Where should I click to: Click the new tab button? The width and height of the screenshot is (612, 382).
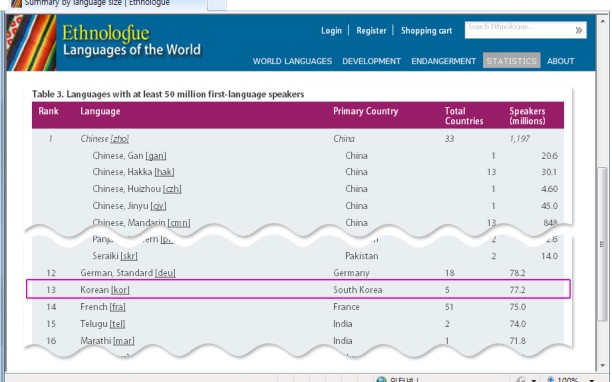click(x=217, y=5)
